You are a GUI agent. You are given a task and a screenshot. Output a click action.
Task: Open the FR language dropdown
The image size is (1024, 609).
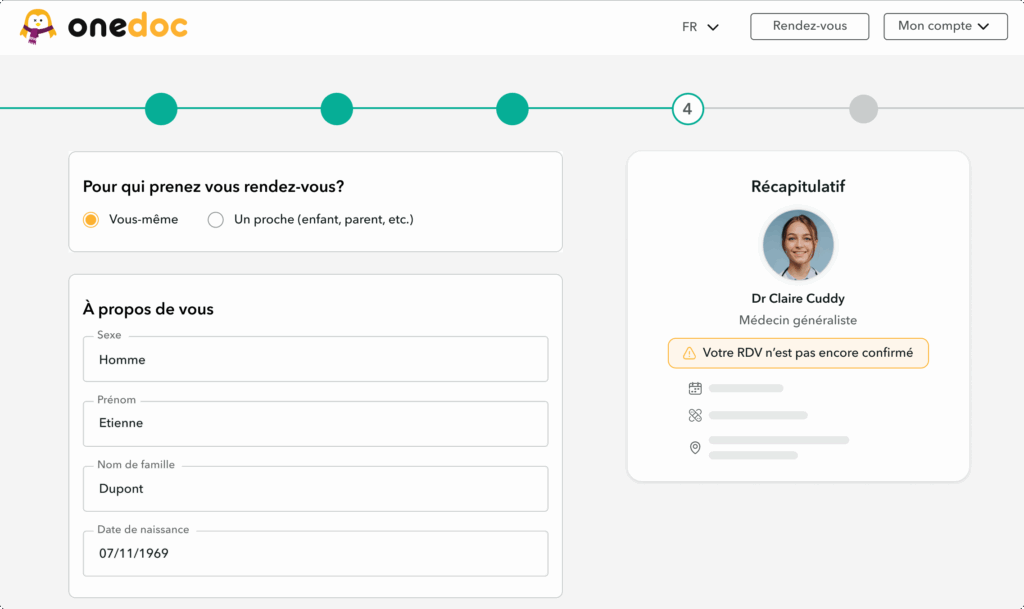coord(700,27)
